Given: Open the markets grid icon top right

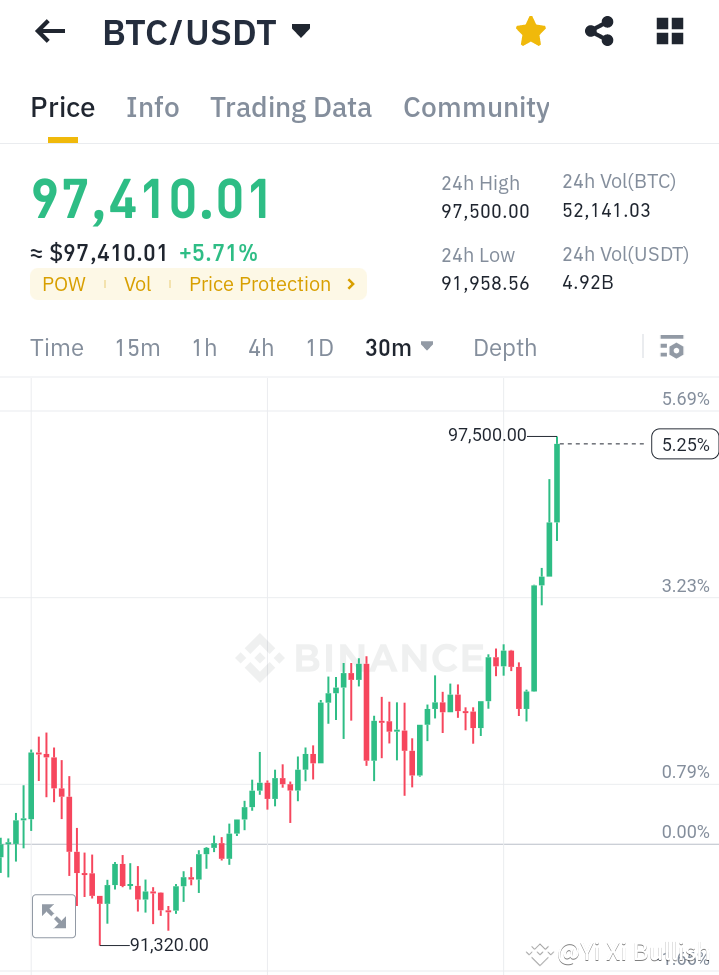Looking at the screenshot, I should pos(669,31).
